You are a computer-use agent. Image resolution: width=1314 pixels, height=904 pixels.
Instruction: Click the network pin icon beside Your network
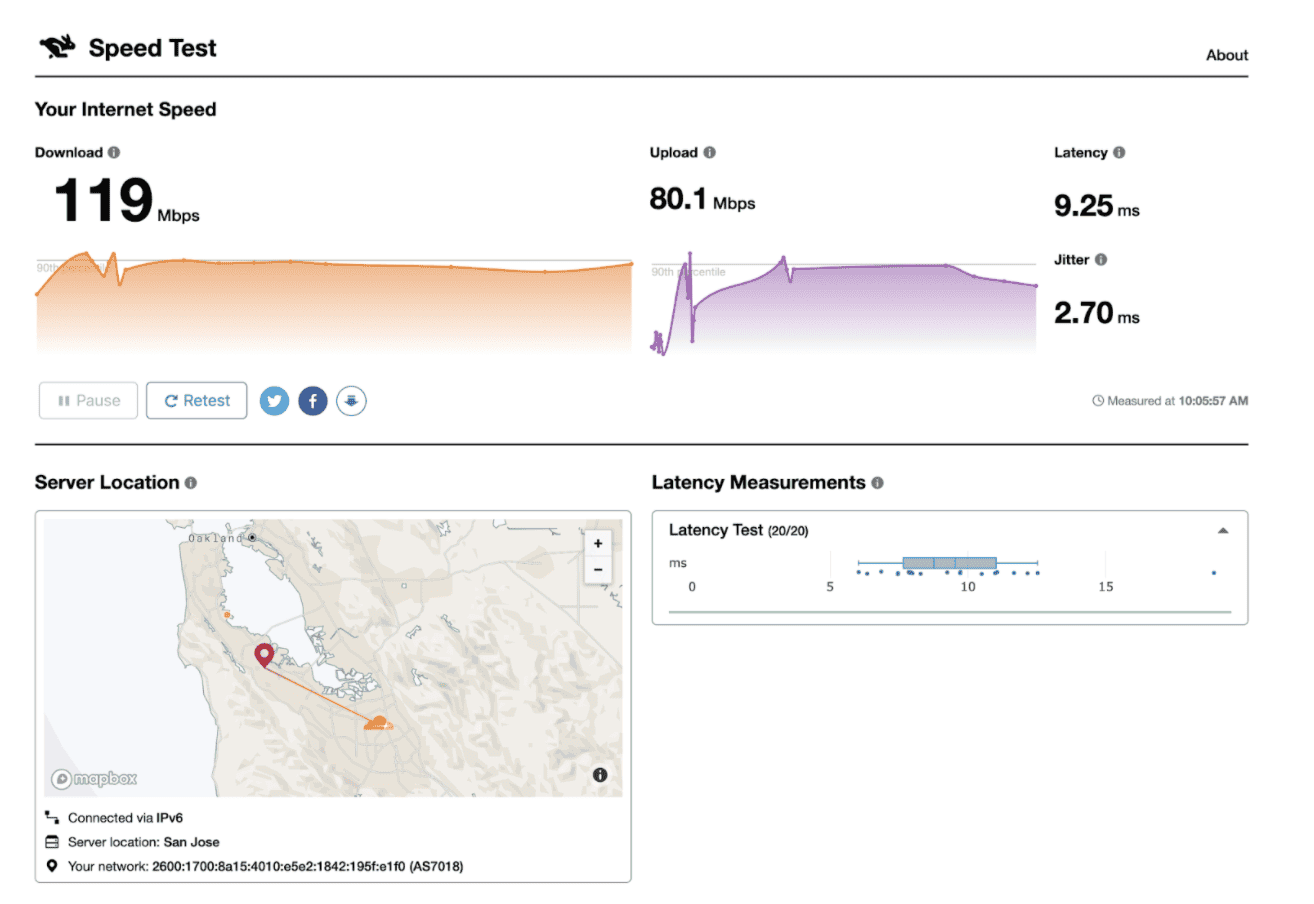click(52, 866)
